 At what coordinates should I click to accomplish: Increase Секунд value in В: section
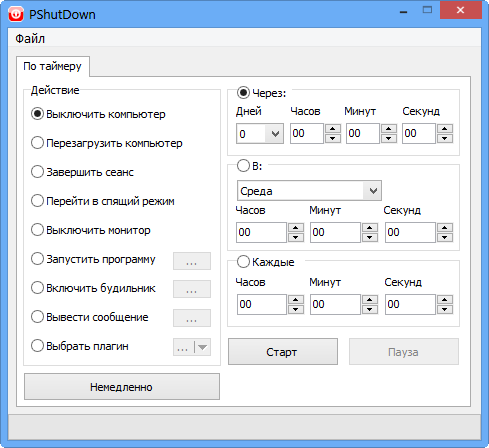coord(445,228)
